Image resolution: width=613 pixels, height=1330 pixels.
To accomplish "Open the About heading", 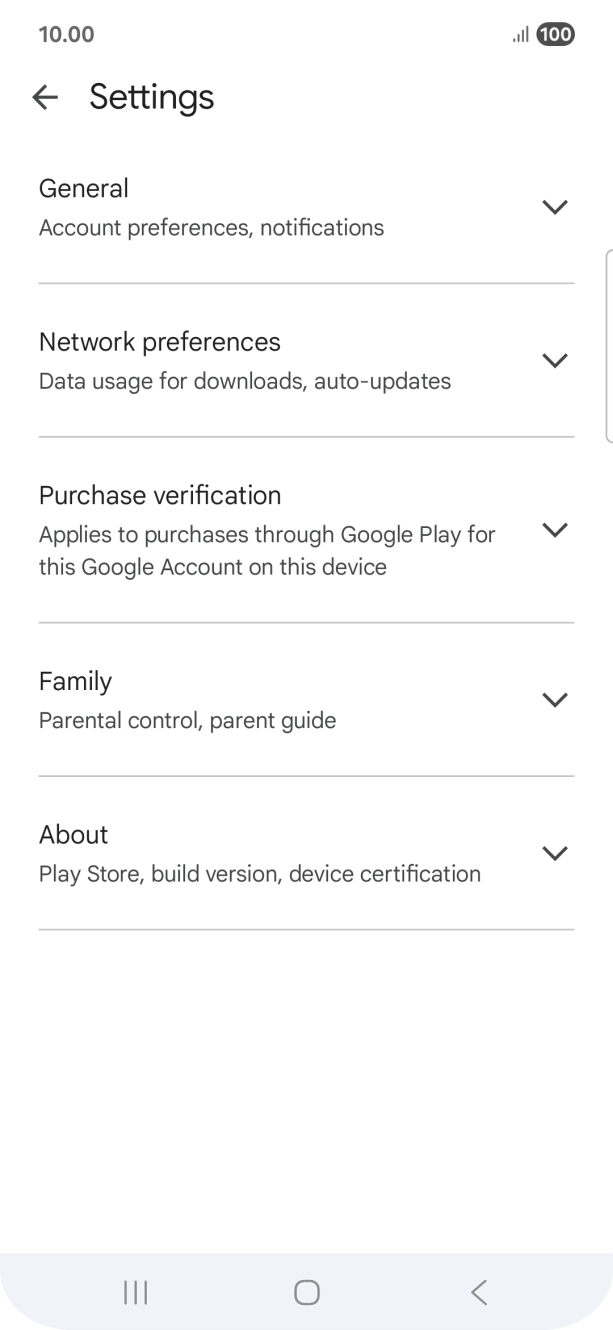I will coord(73,835).
